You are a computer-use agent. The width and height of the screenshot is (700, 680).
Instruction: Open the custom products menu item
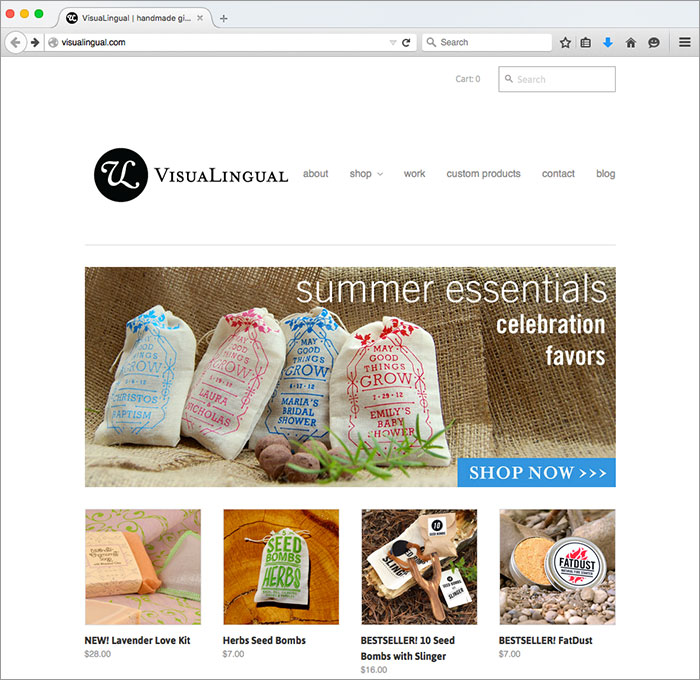point(483,173)
